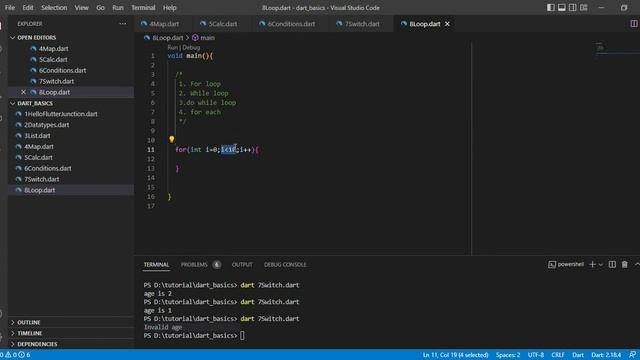
Task: Show the Debug Console tab
Action: pyautogui.click(x=285, y=264)
